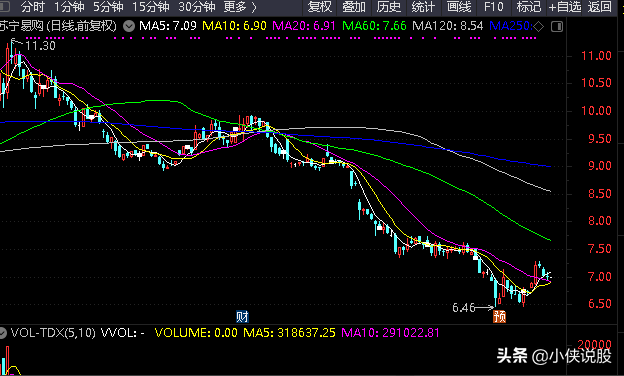Click the MA10: 6.90 value label

coord(234,26)
